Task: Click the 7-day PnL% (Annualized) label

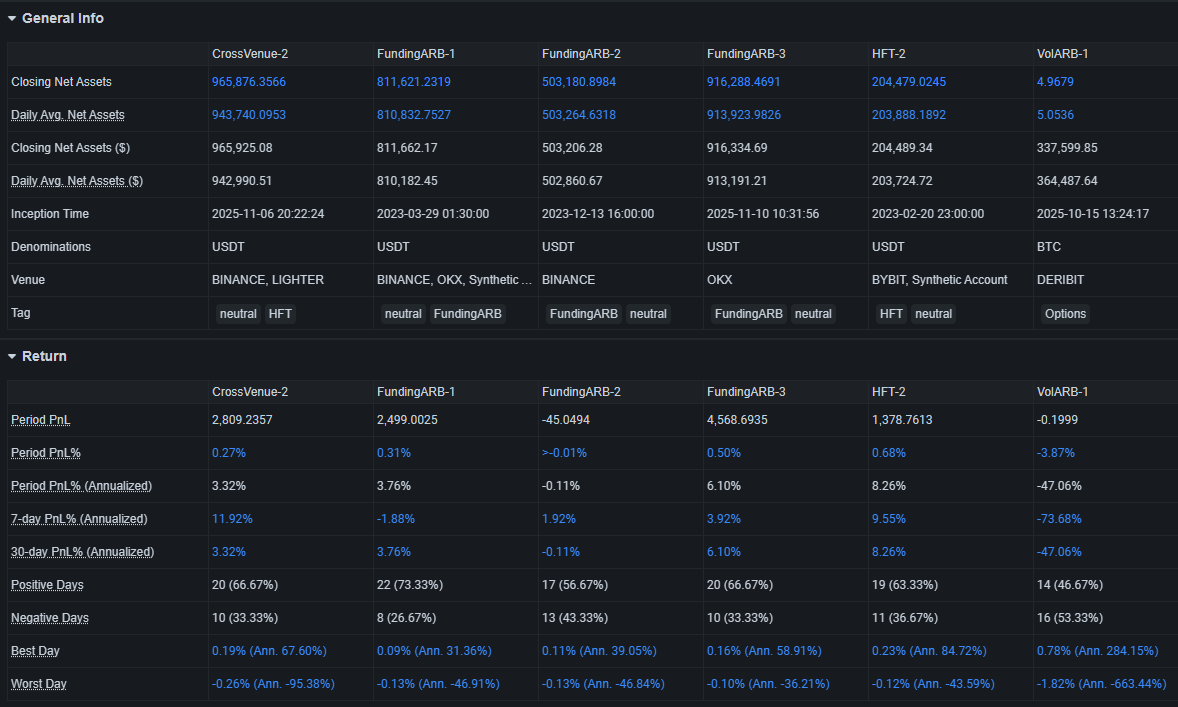Action: pyautogui.click(x=79, y=519)
